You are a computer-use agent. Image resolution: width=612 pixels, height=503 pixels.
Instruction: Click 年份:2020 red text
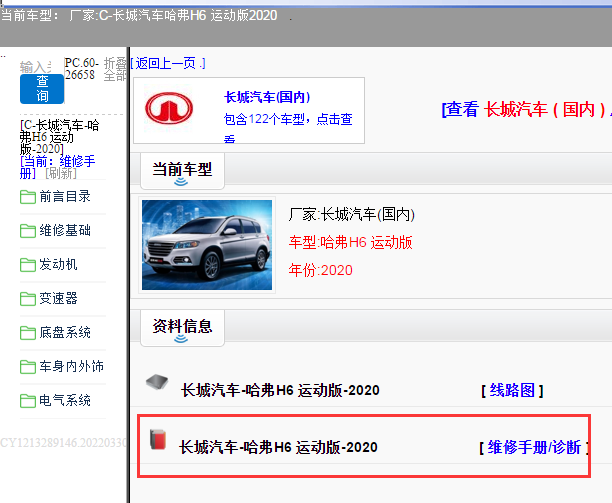[320, 270]
